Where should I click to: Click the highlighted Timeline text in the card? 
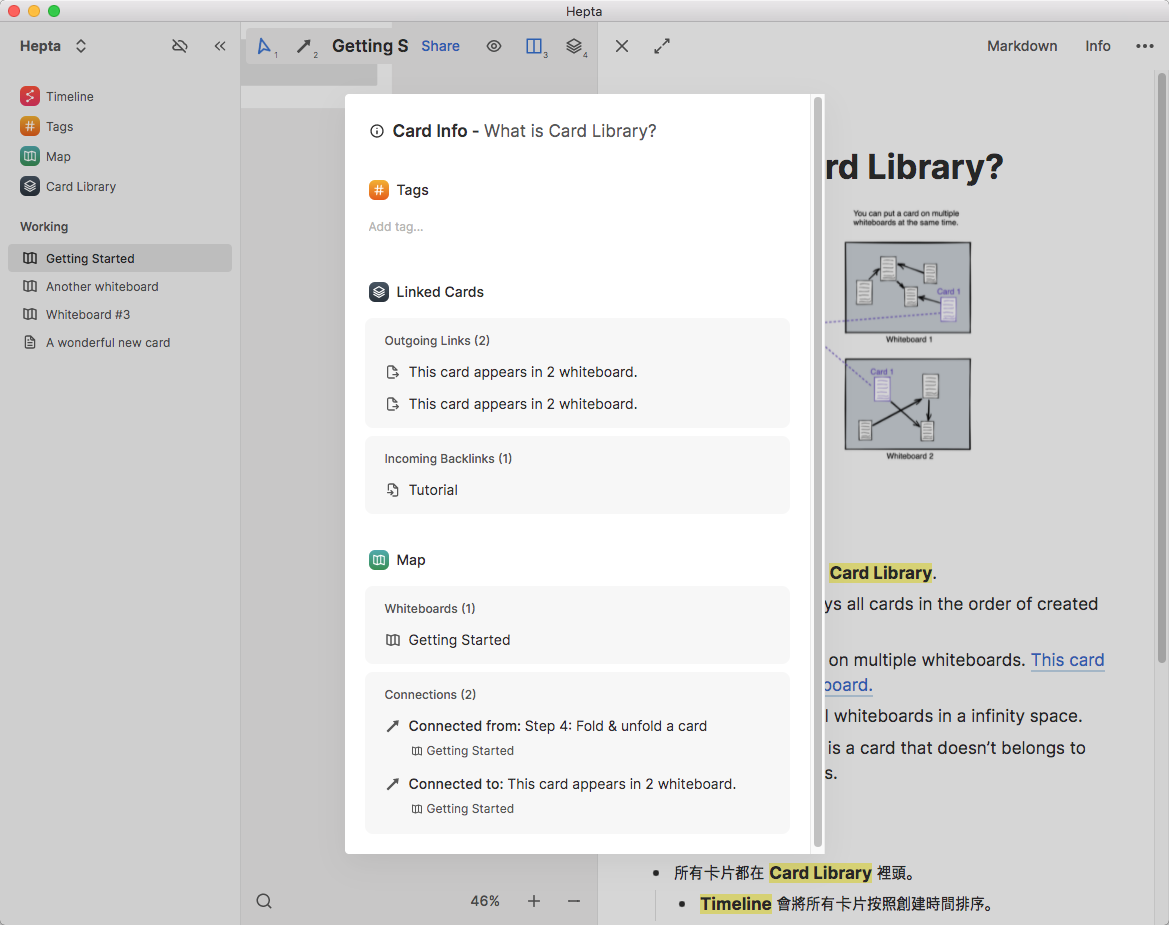735,904
